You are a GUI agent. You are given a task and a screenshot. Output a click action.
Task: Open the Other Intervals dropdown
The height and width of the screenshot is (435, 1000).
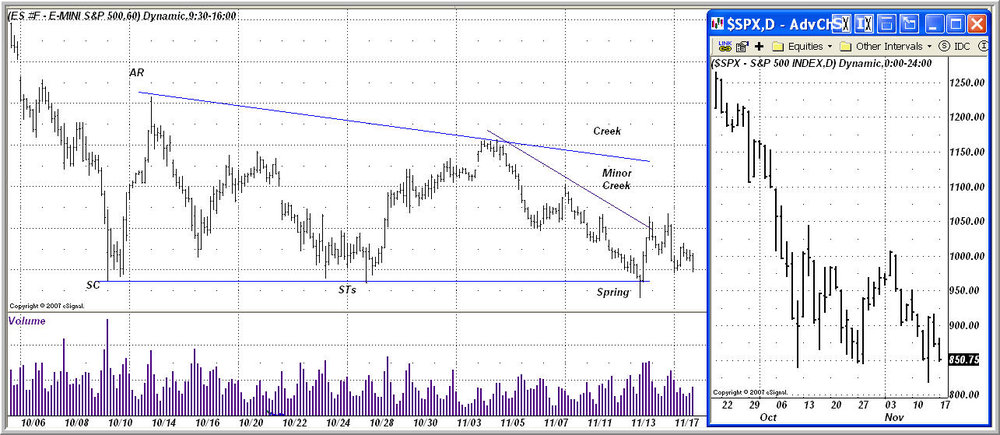point(886,46)
